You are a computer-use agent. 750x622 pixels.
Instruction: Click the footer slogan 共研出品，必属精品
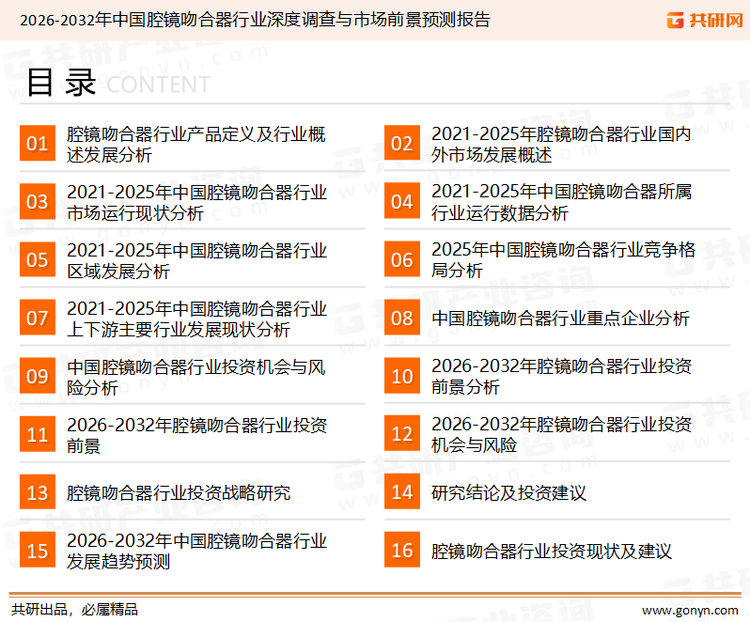[x=74, y=610]
